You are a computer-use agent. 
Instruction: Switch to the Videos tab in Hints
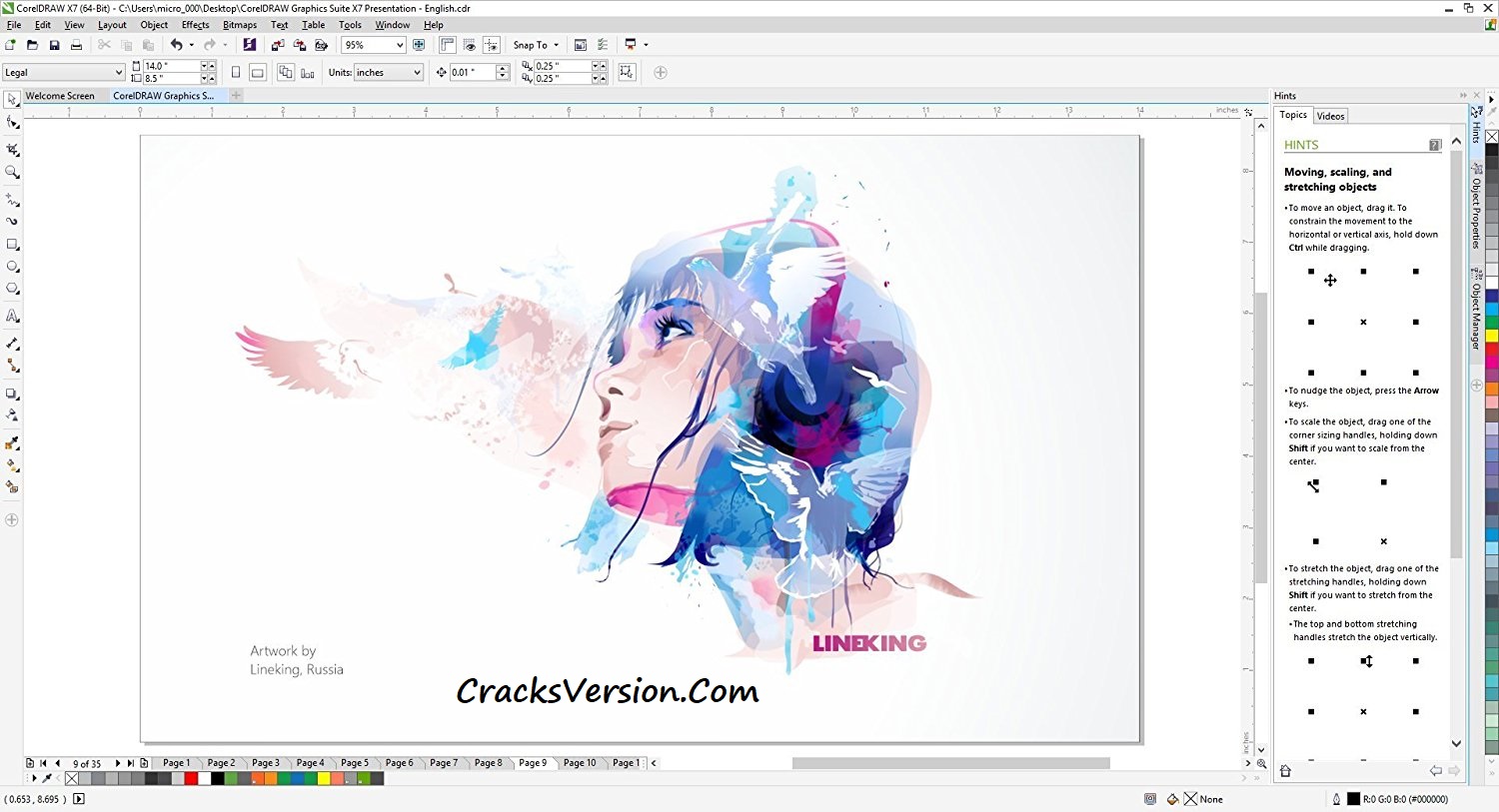tap(1330, 116)
